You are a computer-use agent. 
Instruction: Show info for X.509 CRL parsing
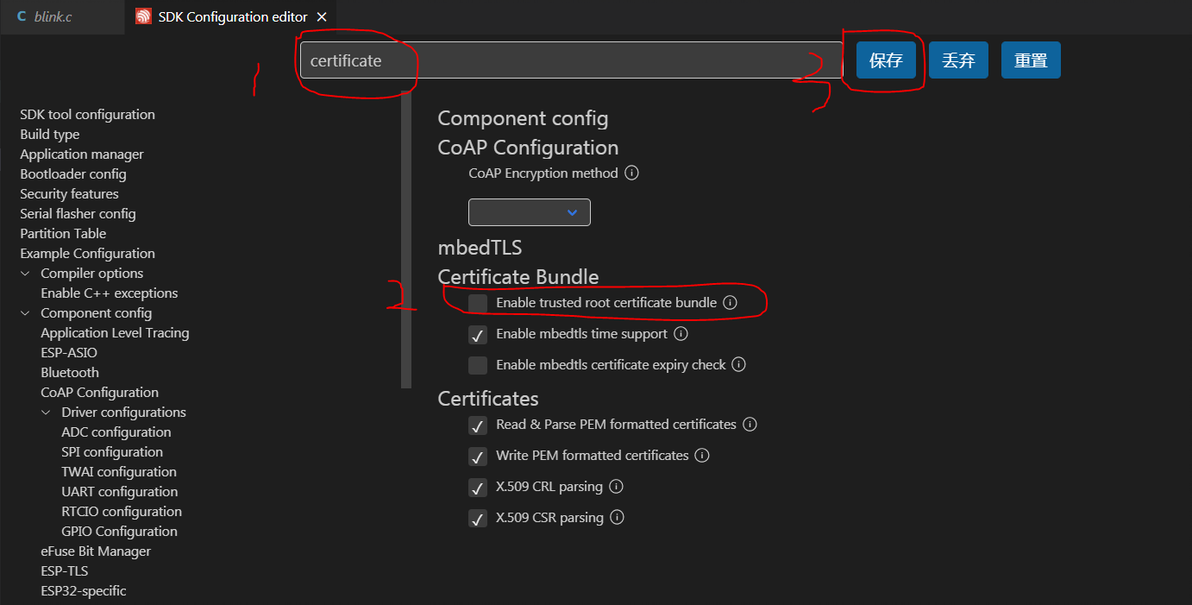(616, 487)
